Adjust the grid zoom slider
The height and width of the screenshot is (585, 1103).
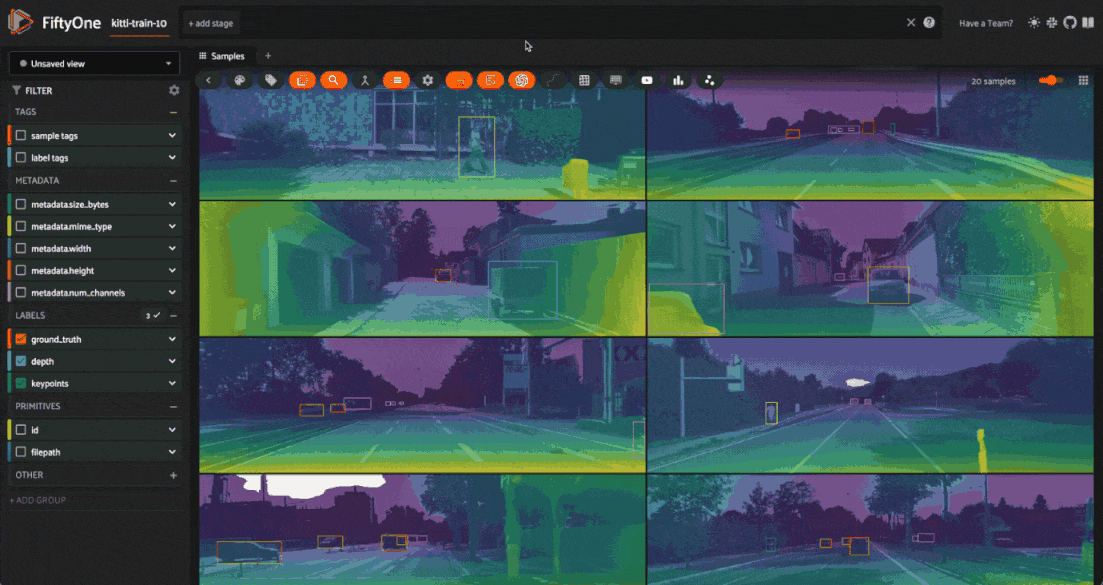click(x=1051, y=81)
